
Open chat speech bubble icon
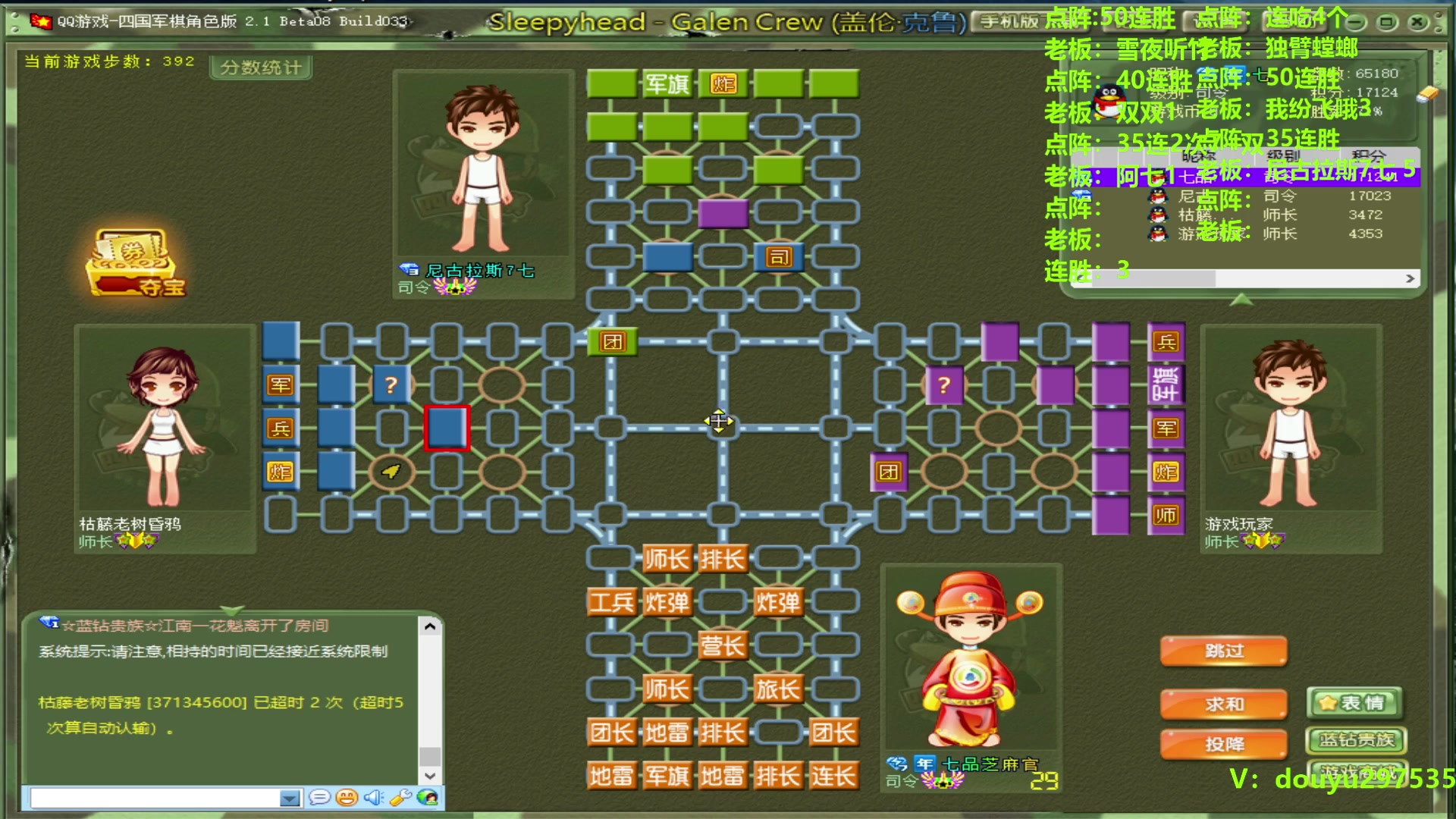tap(319, 797)
